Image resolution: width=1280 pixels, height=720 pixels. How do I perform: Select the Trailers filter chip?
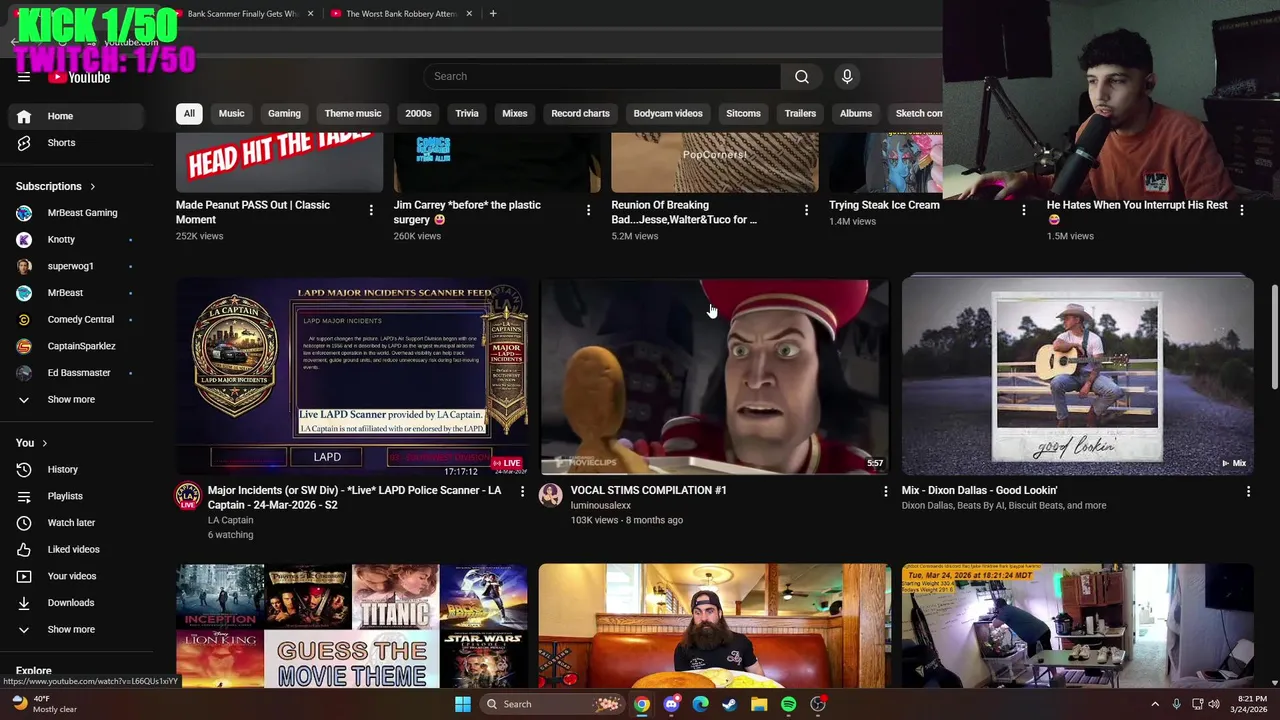[x=800, y=114]
